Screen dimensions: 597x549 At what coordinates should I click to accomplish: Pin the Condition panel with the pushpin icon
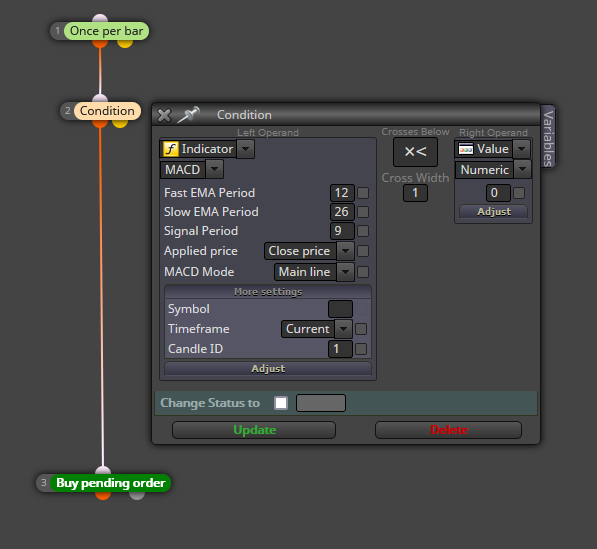coord(189,114)
